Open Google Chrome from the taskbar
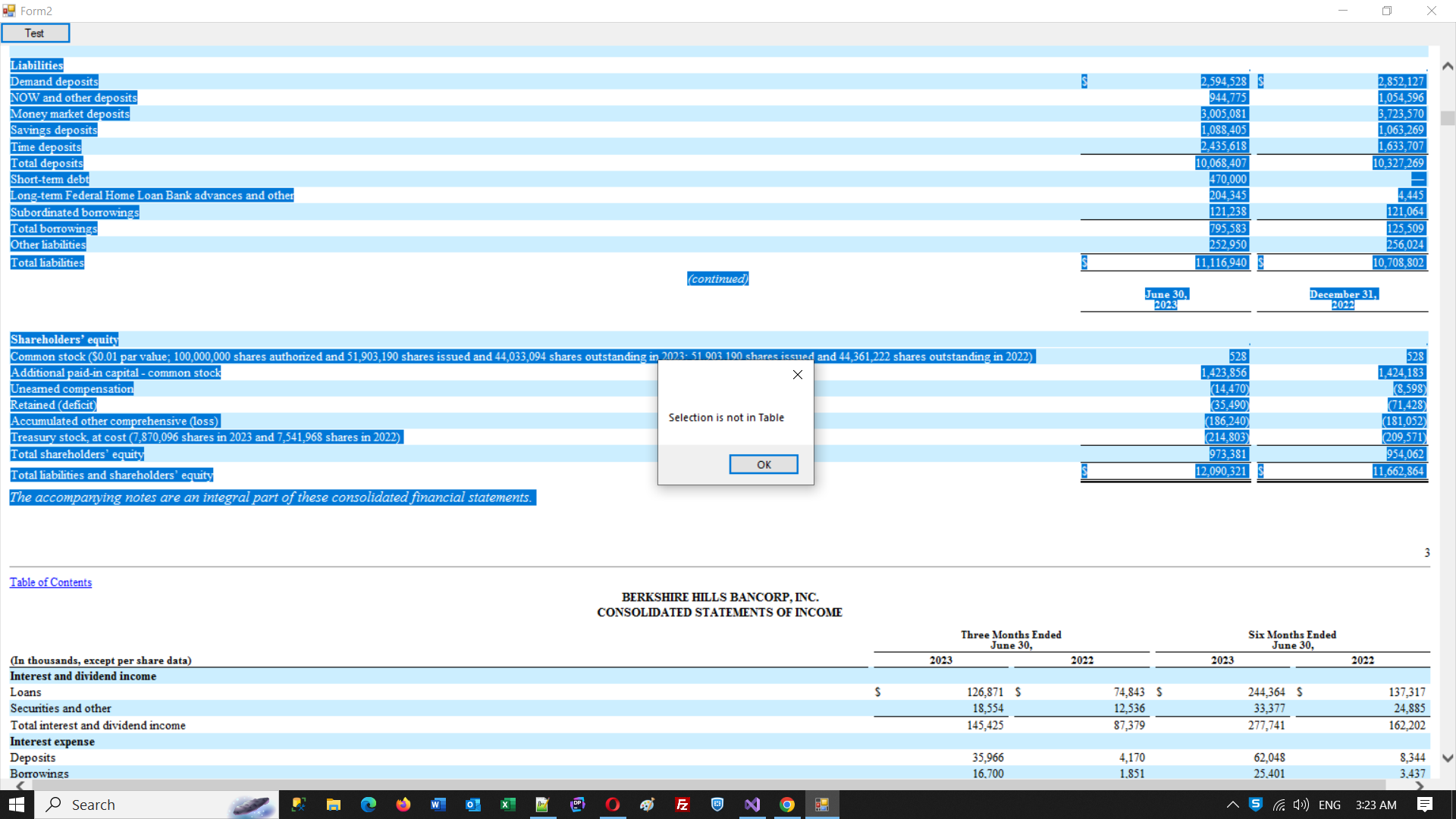This screenshot has height=819, width=1456. click(x=786, y=805)
